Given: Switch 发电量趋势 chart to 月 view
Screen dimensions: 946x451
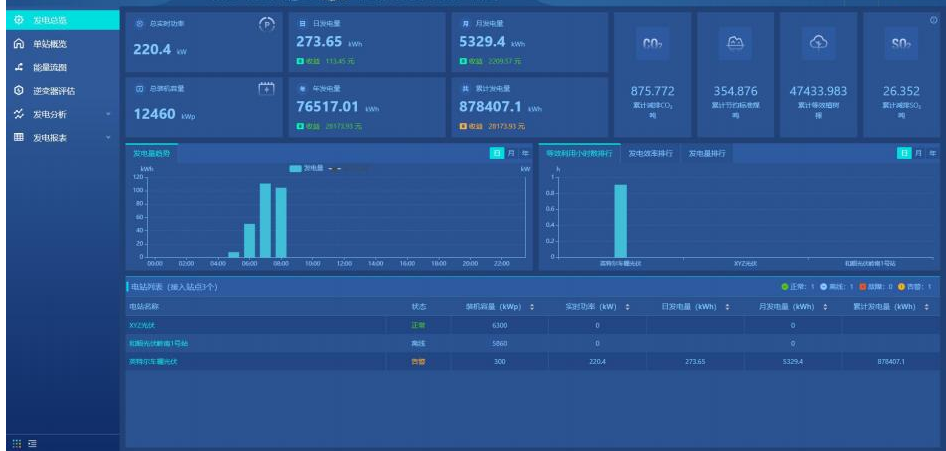Looking at the screenshot, I should coord(511,153).
